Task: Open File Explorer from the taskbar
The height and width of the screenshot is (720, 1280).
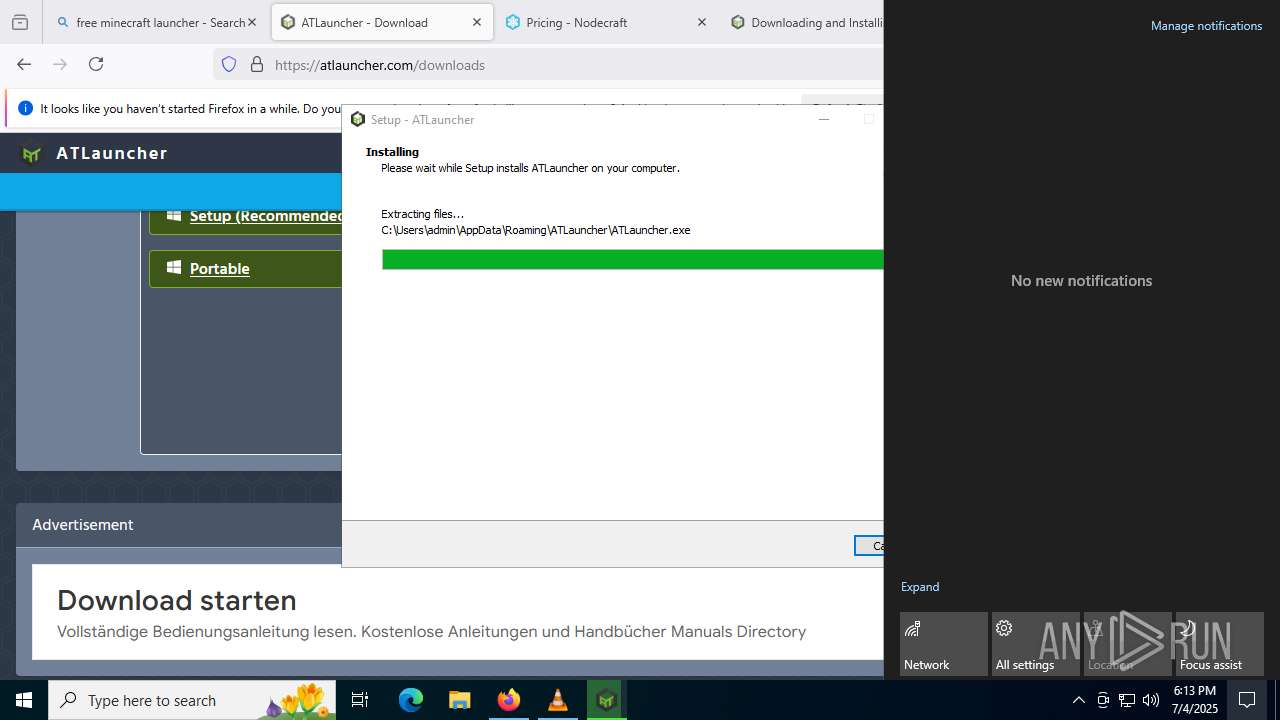Action: [459, 700]
